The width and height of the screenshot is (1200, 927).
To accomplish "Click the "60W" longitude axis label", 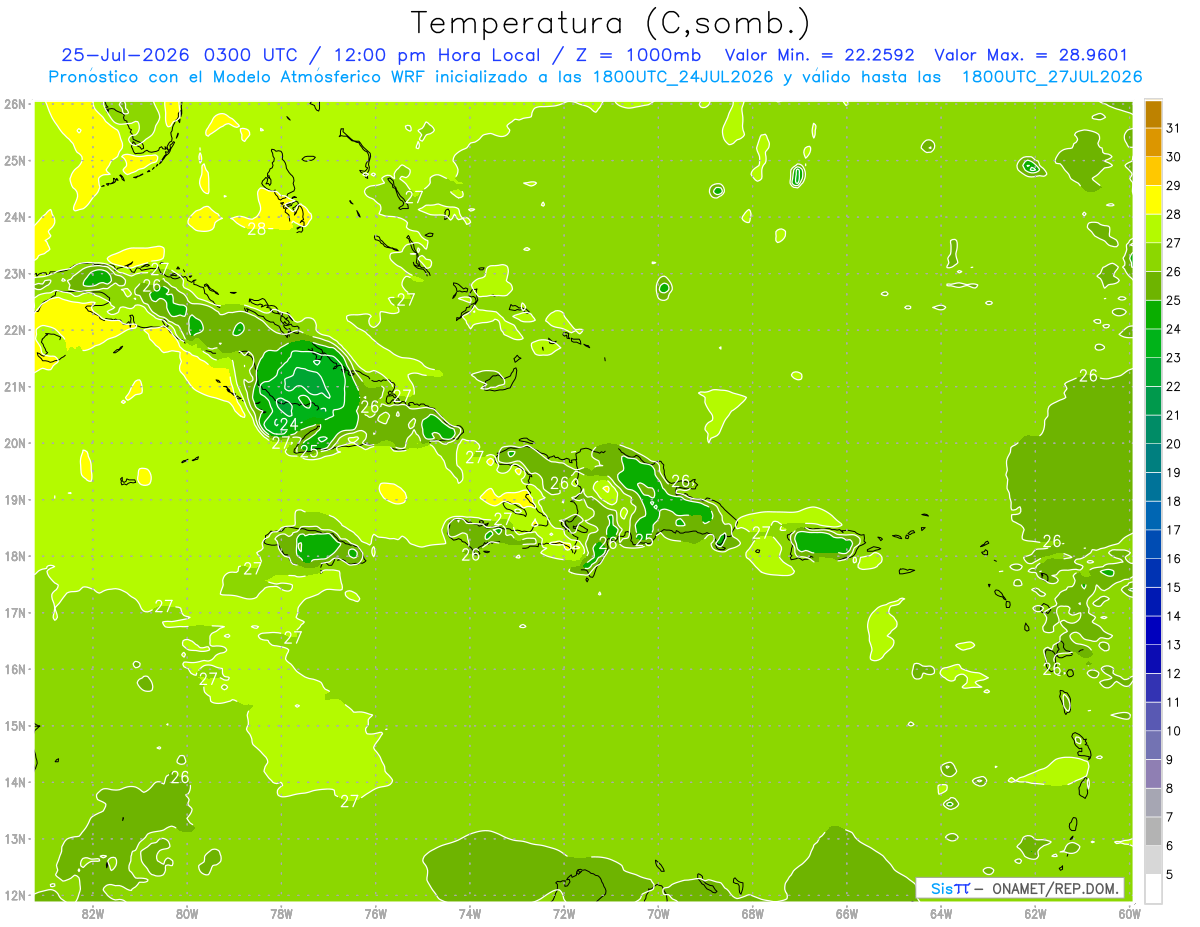I will (x=1129, y=913).
